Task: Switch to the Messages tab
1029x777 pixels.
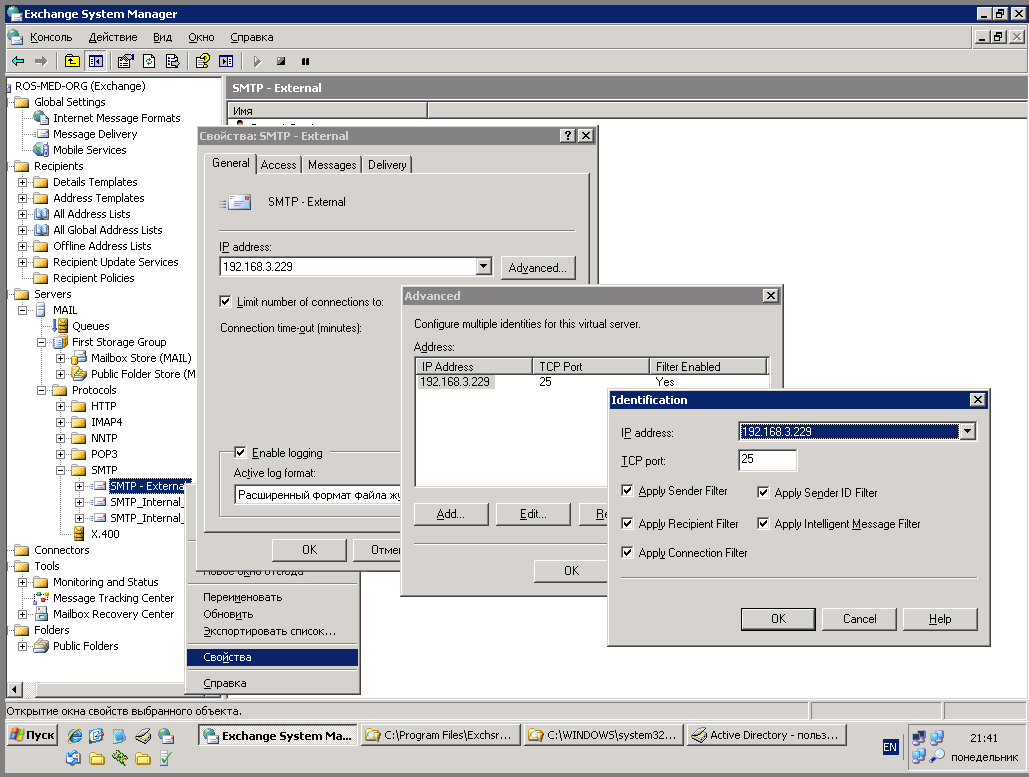Action: point(332,165)
